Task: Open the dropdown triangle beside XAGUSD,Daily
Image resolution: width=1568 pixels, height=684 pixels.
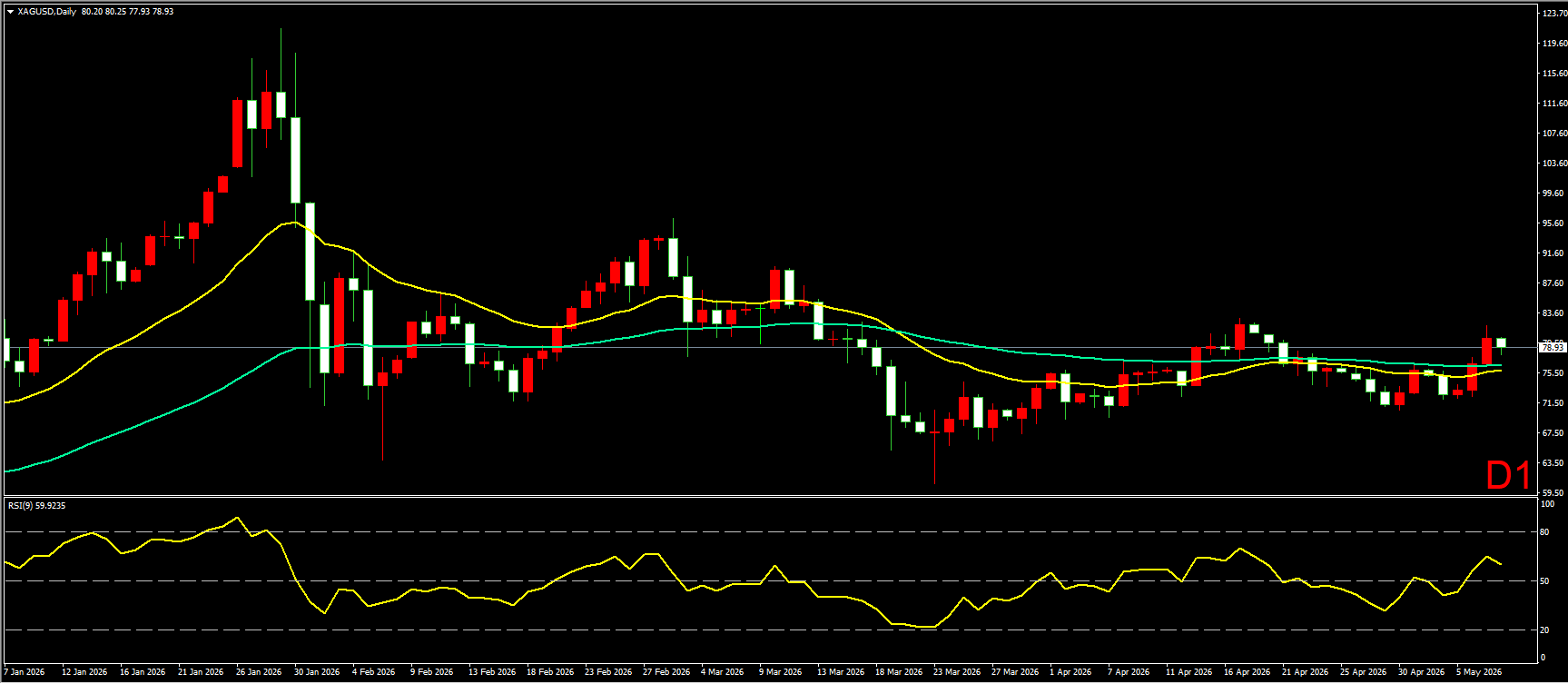Action: 10,12
